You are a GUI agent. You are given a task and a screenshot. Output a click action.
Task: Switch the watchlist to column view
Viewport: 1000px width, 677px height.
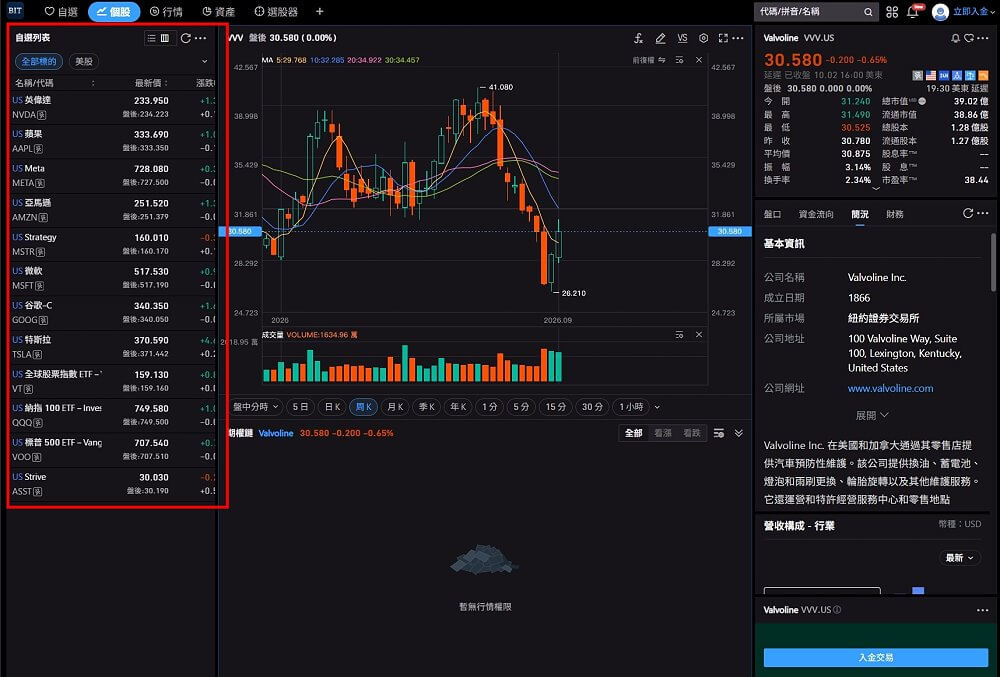pos(165,38)
